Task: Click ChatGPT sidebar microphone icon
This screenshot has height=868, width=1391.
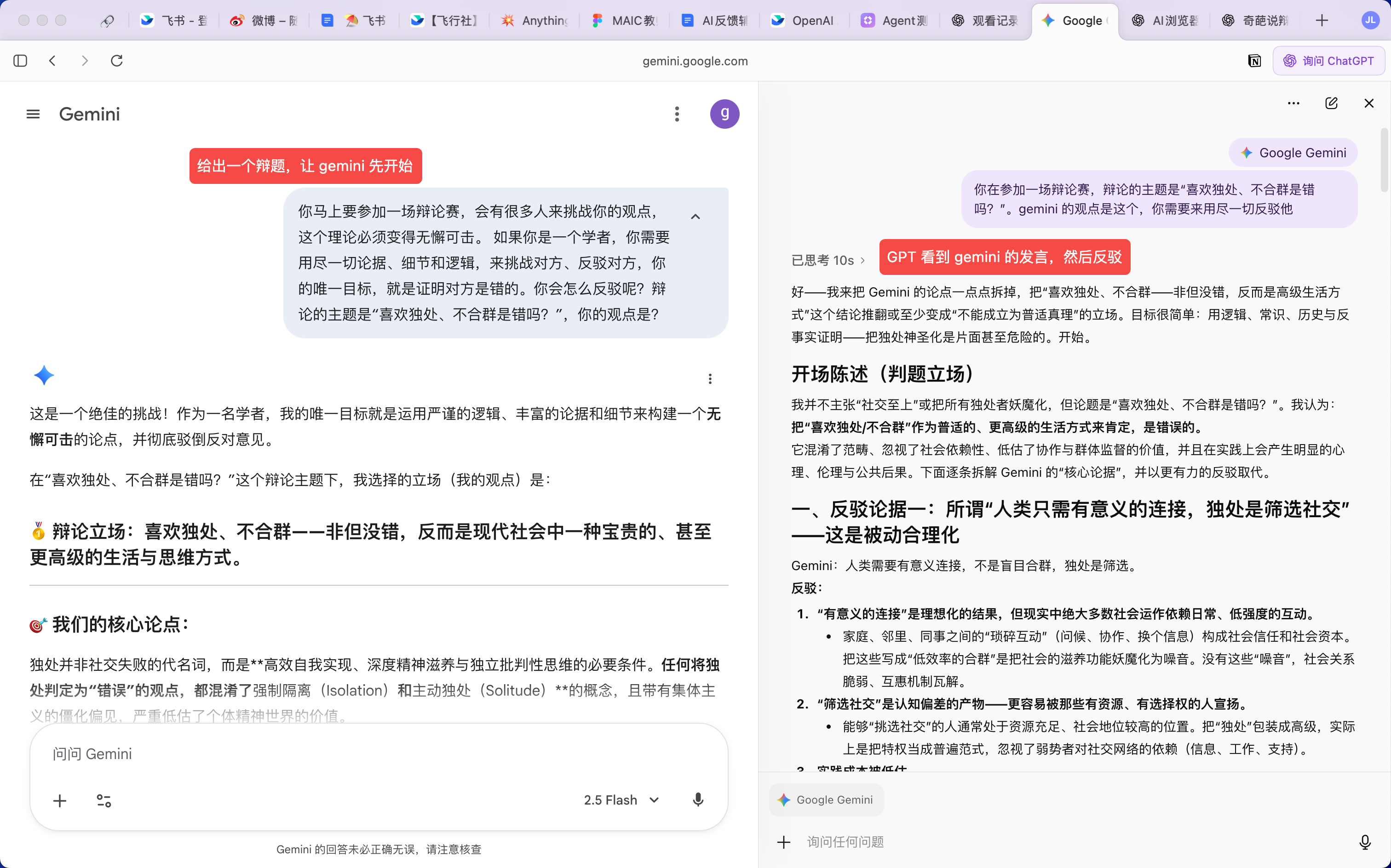Action: tap(1365, 842)
